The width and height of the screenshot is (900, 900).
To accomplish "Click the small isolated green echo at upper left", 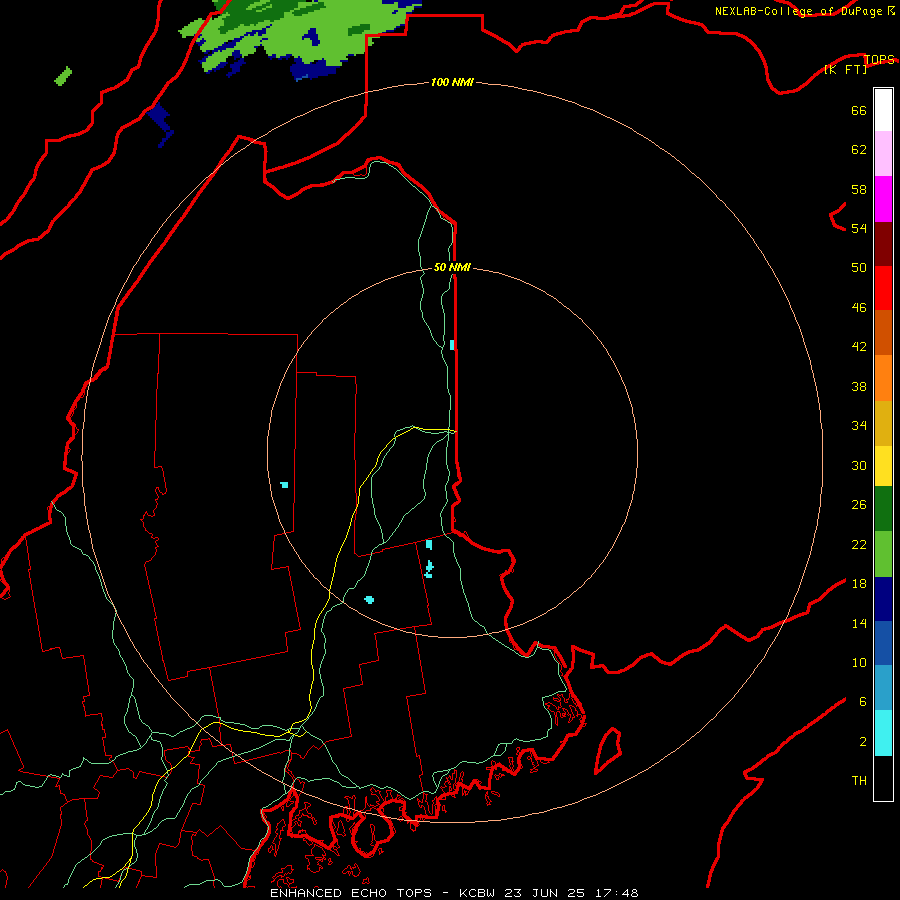I will coord(63,76).
